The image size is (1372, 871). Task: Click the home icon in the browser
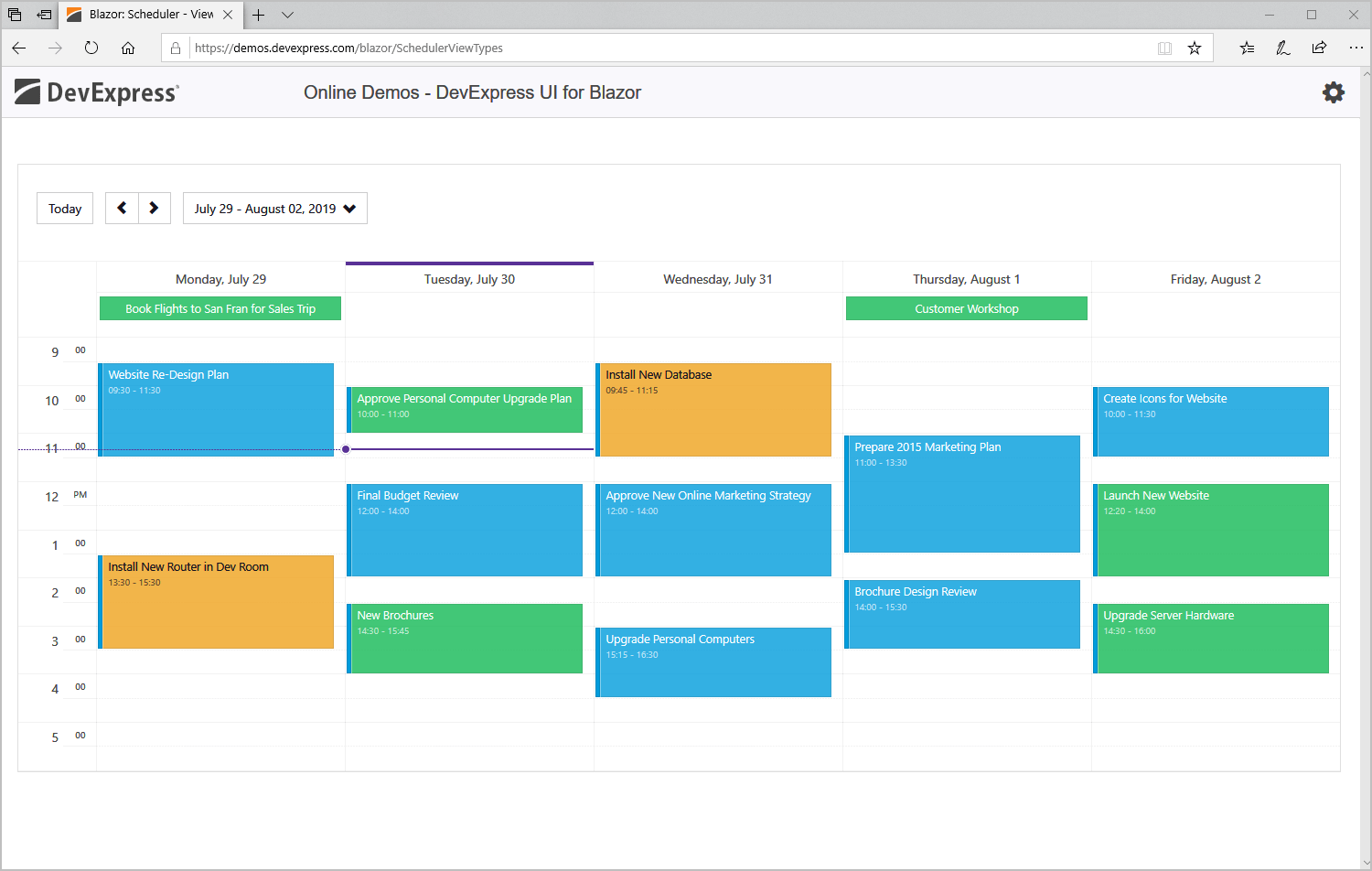(126, 48)
